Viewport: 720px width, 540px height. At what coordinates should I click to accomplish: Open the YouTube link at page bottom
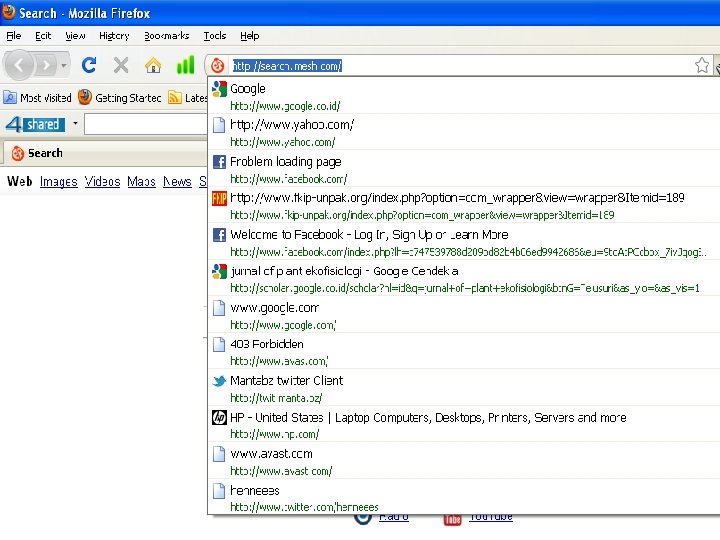(491, 518)
